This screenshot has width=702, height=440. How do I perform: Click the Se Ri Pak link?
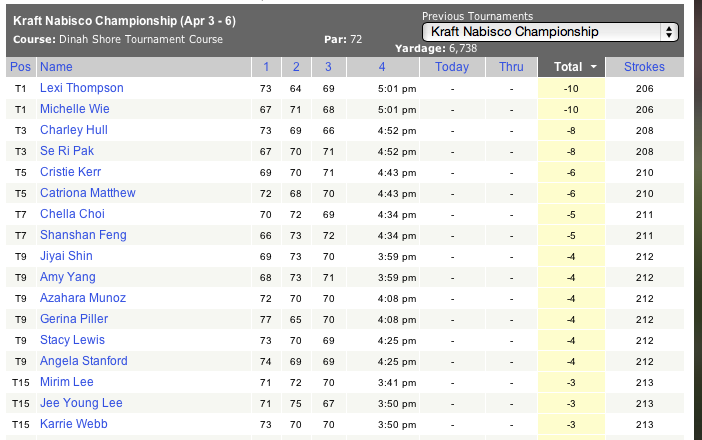(x=67, y=151)
